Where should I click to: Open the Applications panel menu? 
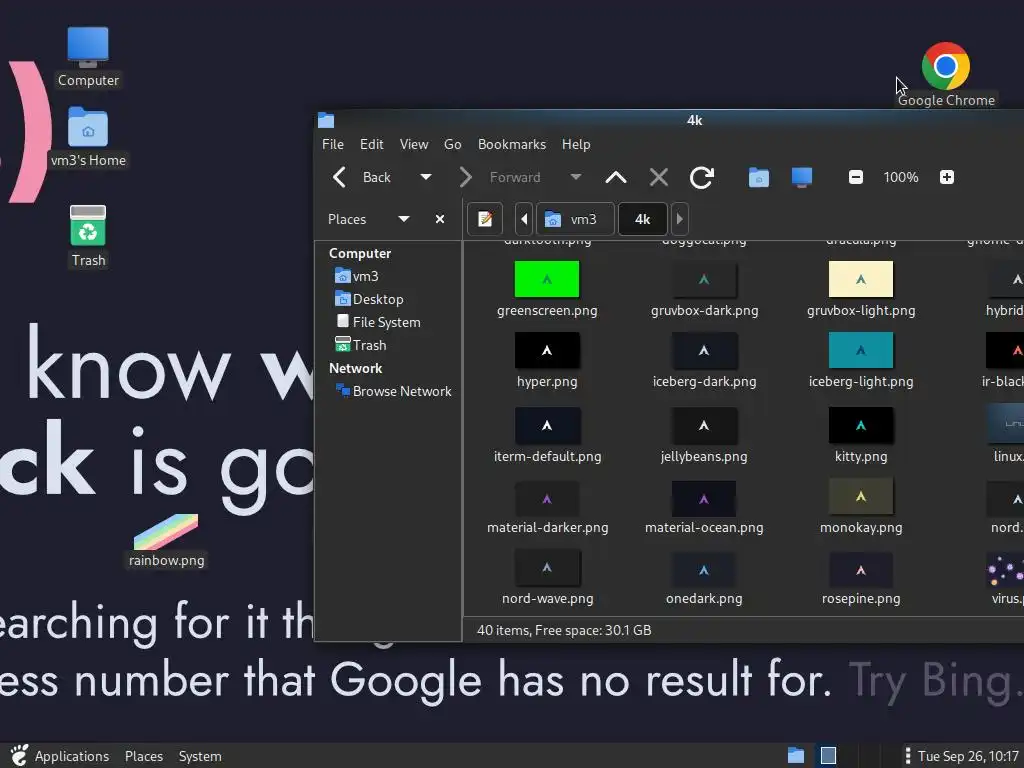pos(72,756)
